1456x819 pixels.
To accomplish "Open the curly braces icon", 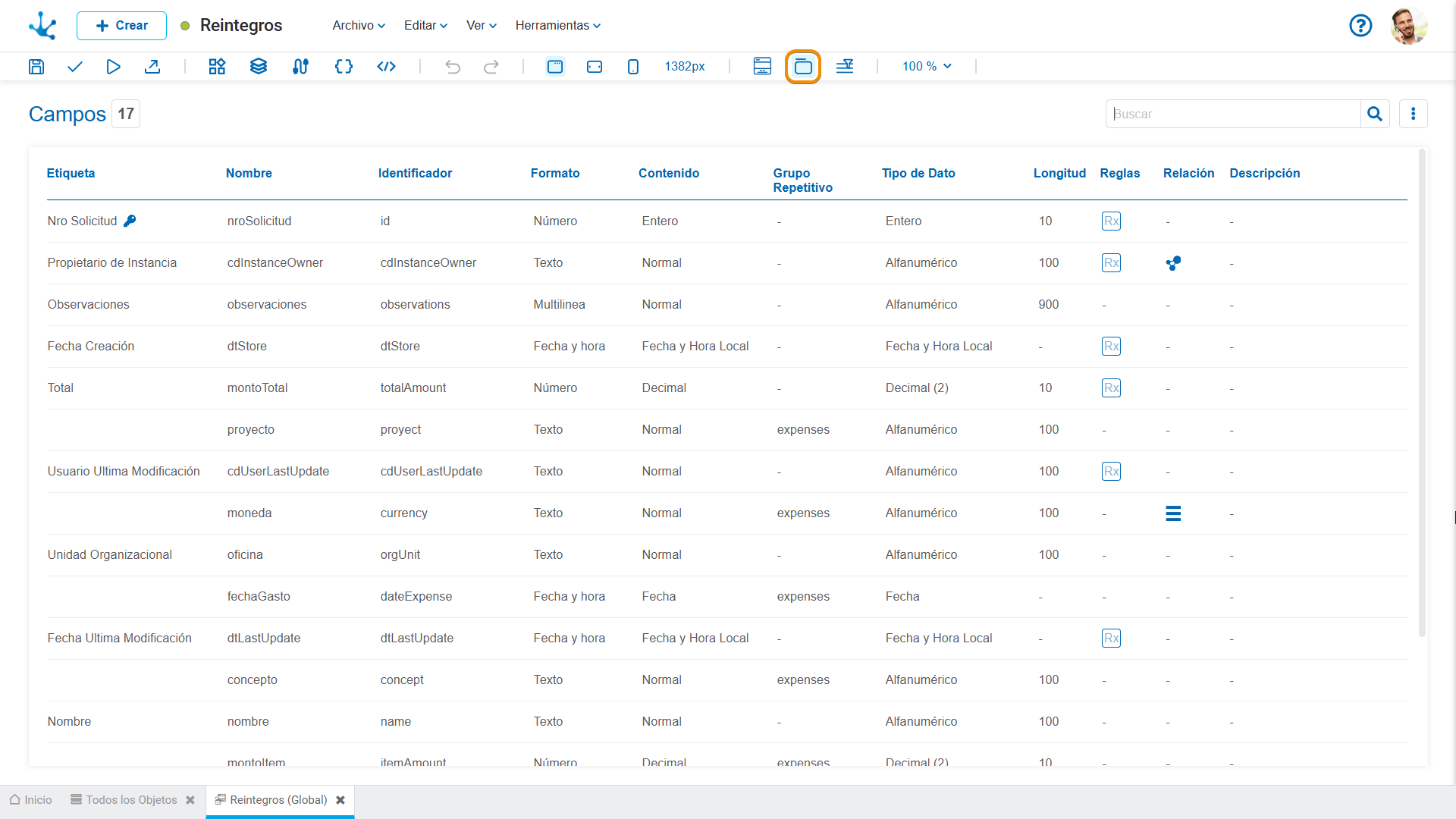I will (344, 67).
